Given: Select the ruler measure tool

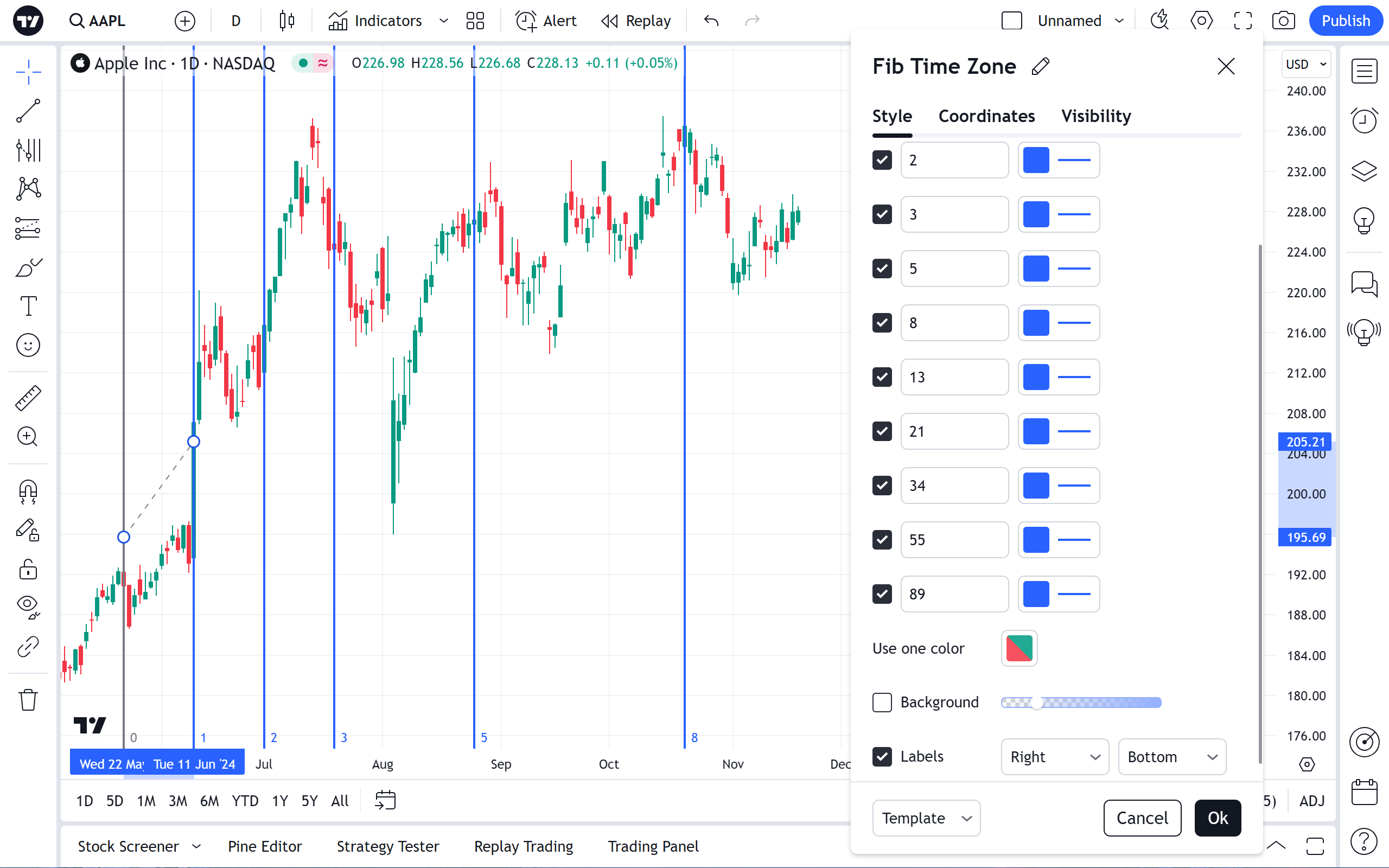Looking at the screenshot, I should click(28, 398).
